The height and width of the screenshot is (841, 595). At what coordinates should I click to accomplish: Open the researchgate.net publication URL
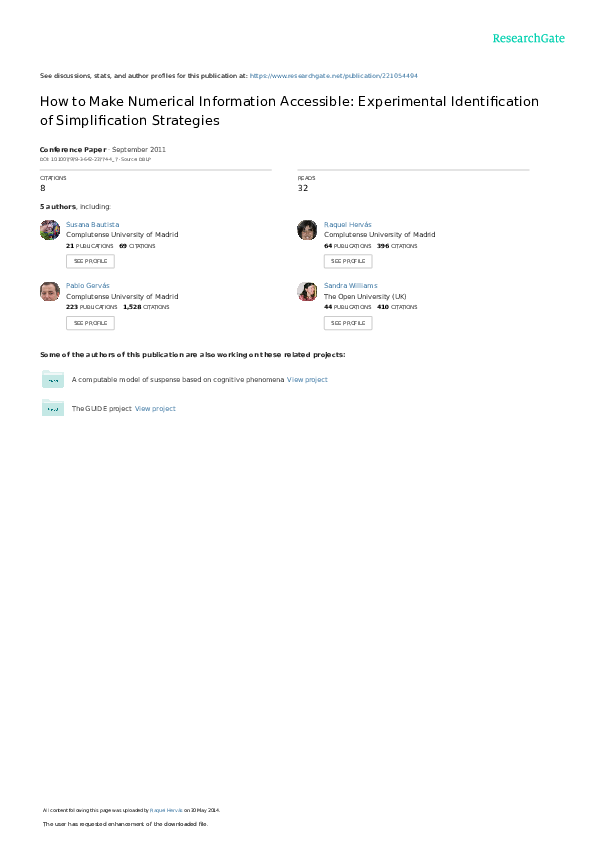334,76
